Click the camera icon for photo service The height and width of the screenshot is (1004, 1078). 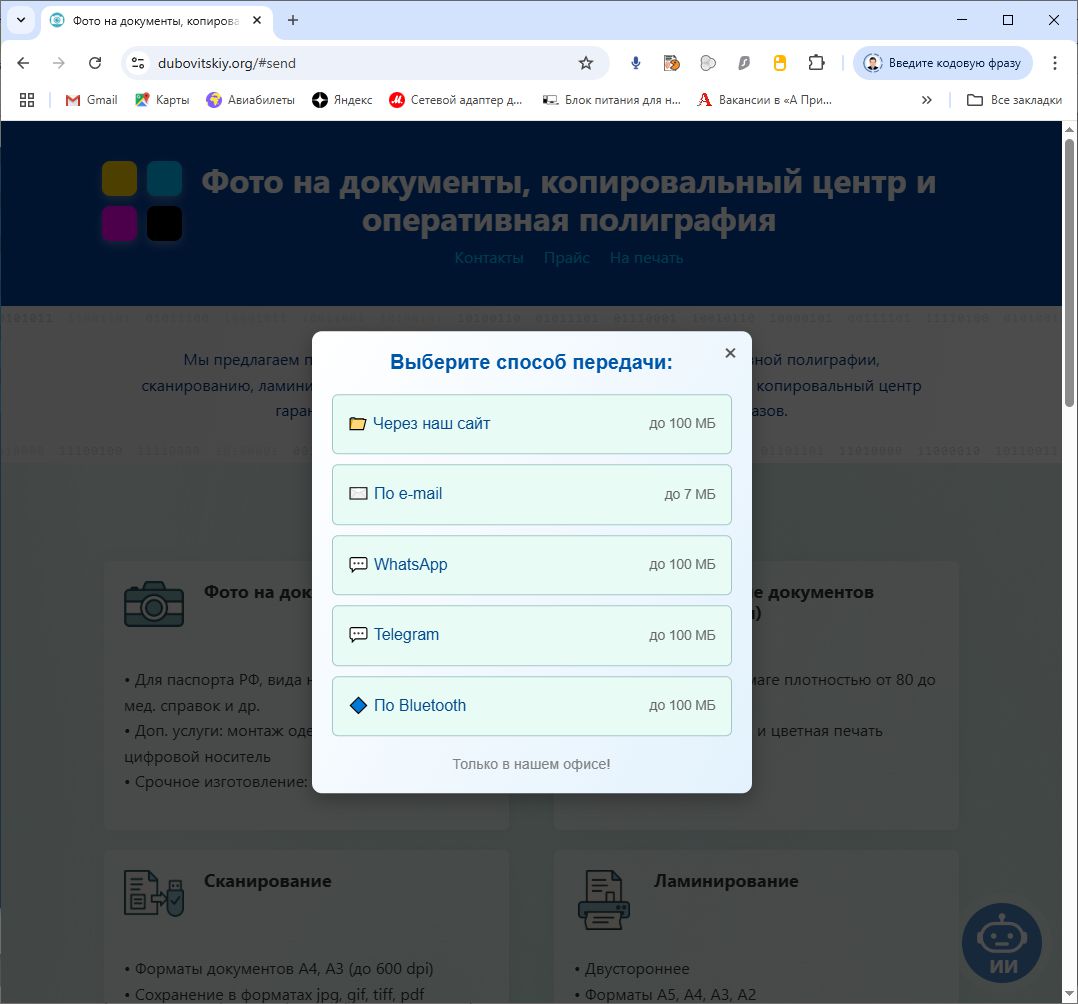point(154,604)
